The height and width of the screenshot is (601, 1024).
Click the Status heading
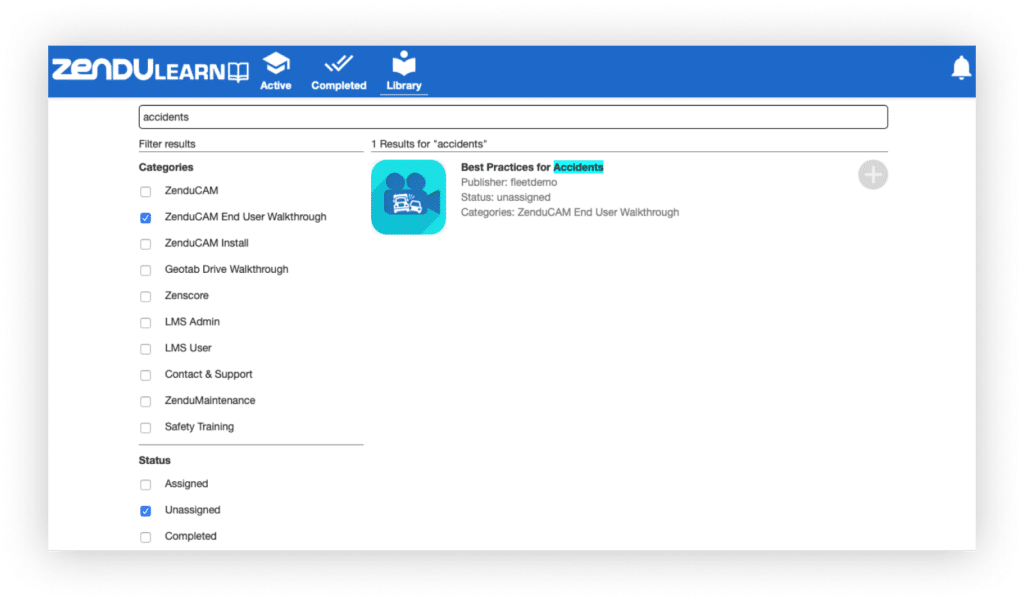[155, 460]
